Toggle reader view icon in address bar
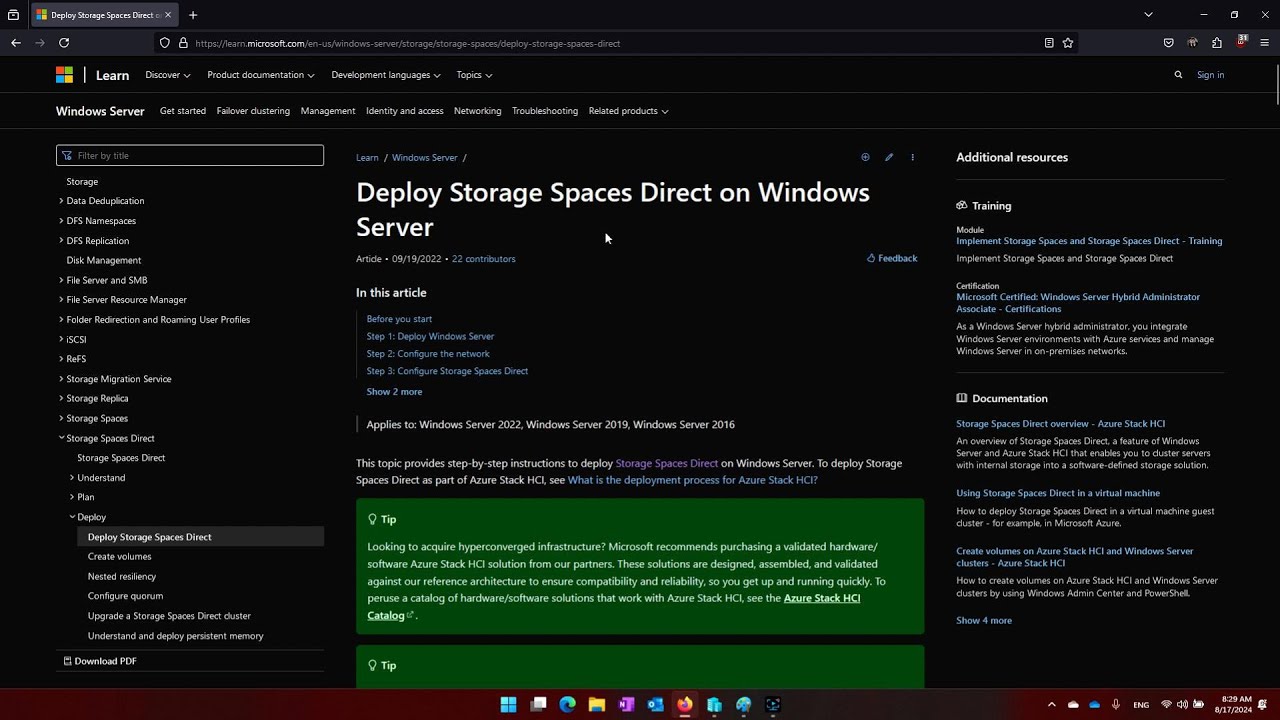1280x720 pixels. (1048, 43)
